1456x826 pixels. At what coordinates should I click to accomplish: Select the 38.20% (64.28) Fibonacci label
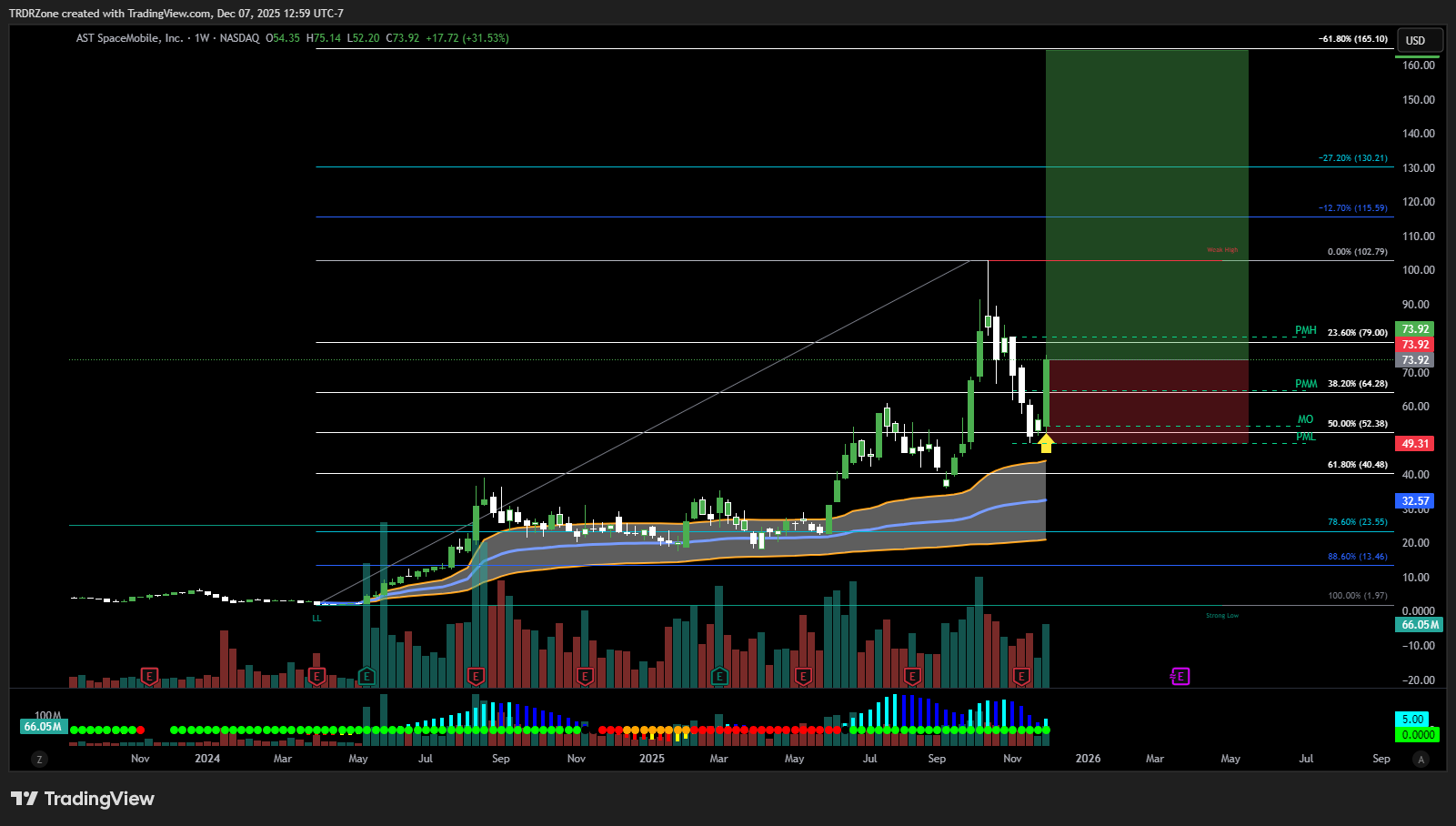point(1358,384)
